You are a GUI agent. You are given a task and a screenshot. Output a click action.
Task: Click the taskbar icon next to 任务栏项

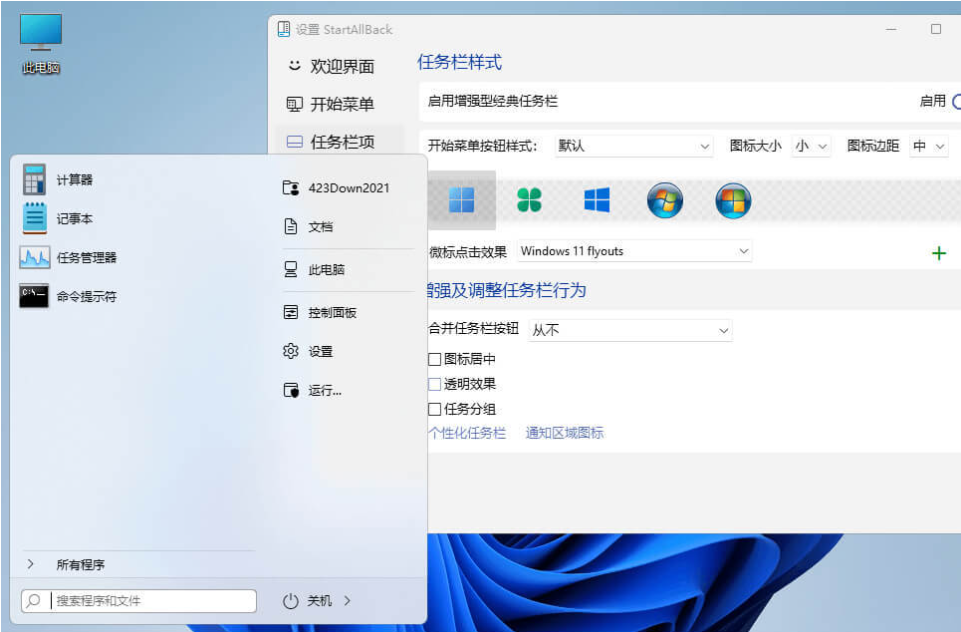pyautogui.click(x=295, y=142)
